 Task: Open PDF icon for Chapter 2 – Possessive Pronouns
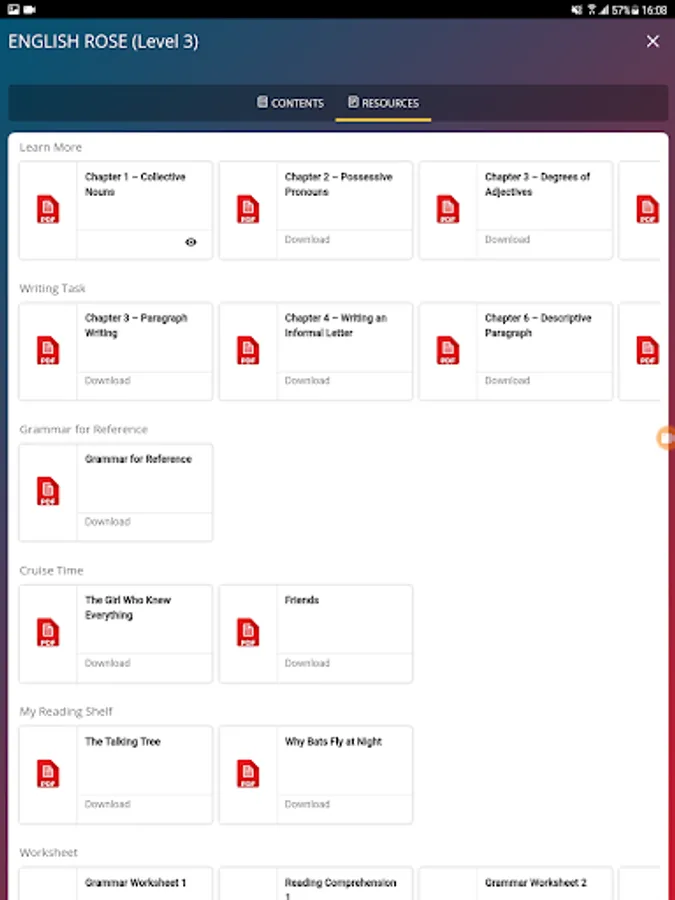tap(248, 210)
